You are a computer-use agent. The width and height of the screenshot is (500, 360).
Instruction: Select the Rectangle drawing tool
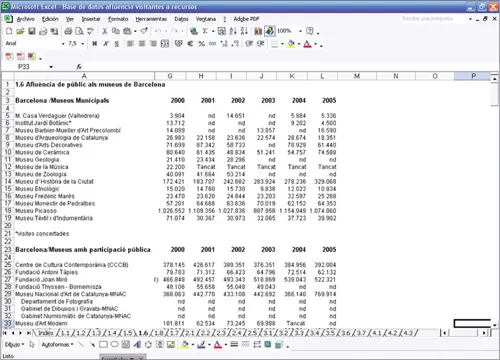pyautogui.click(x=103, y=344)
